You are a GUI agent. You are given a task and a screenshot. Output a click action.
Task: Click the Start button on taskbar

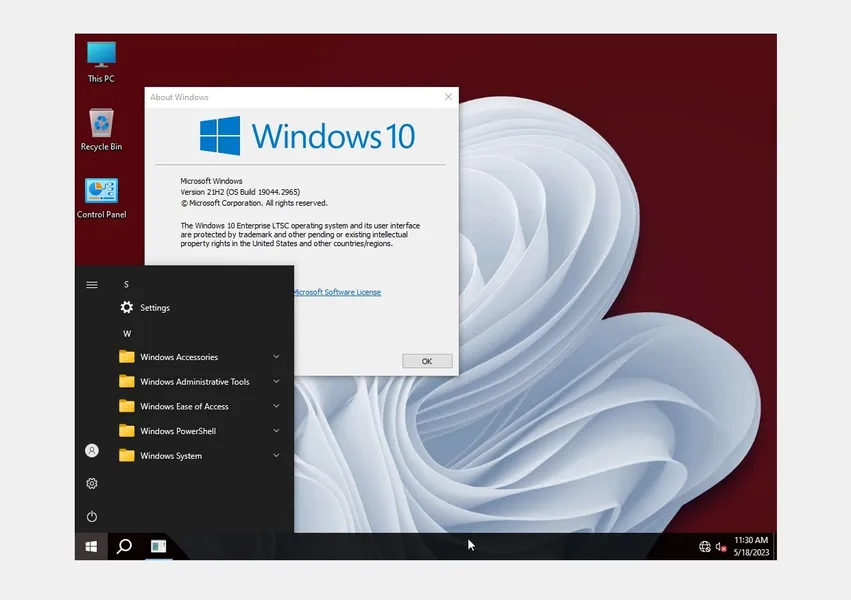[91, 546]
